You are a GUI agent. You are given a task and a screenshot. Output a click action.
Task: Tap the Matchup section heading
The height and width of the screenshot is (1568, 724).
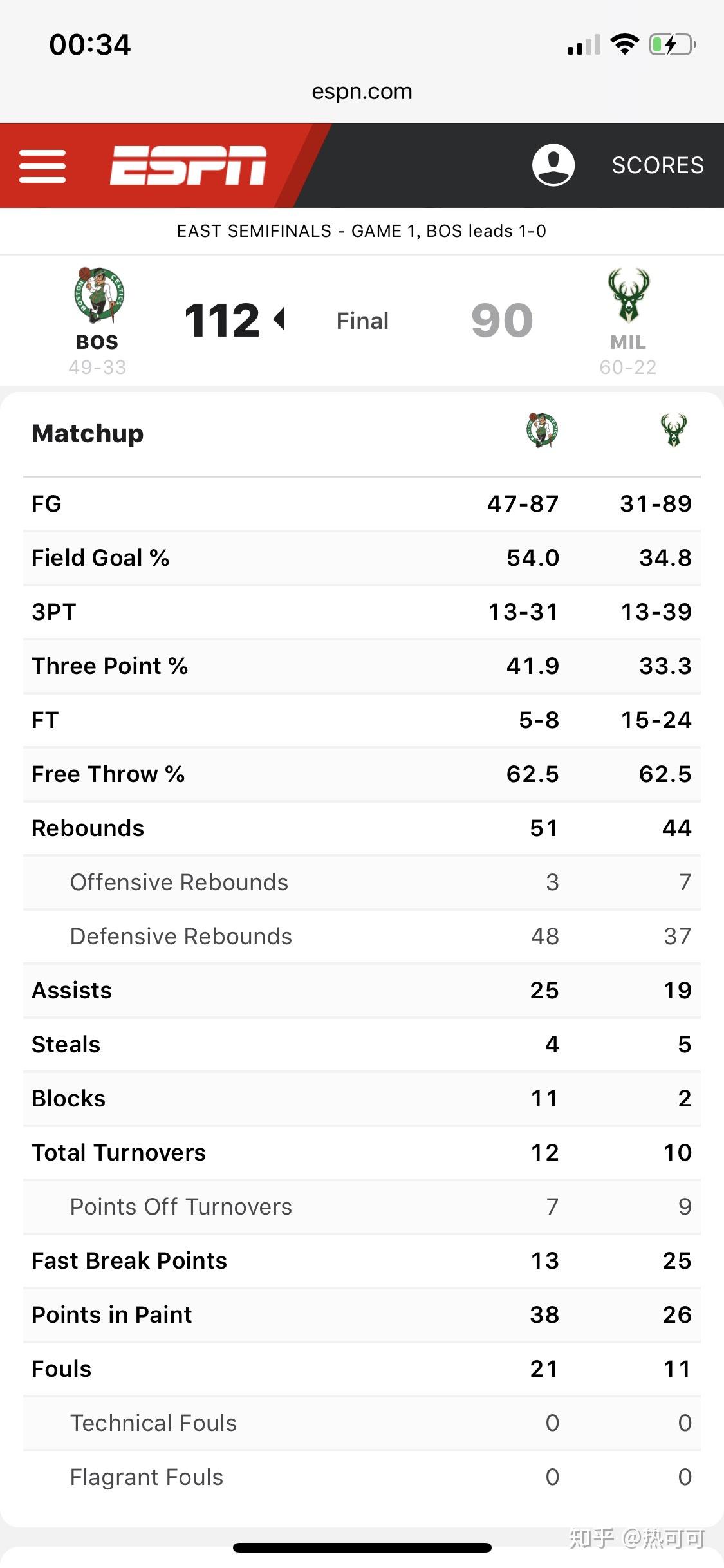88,434
